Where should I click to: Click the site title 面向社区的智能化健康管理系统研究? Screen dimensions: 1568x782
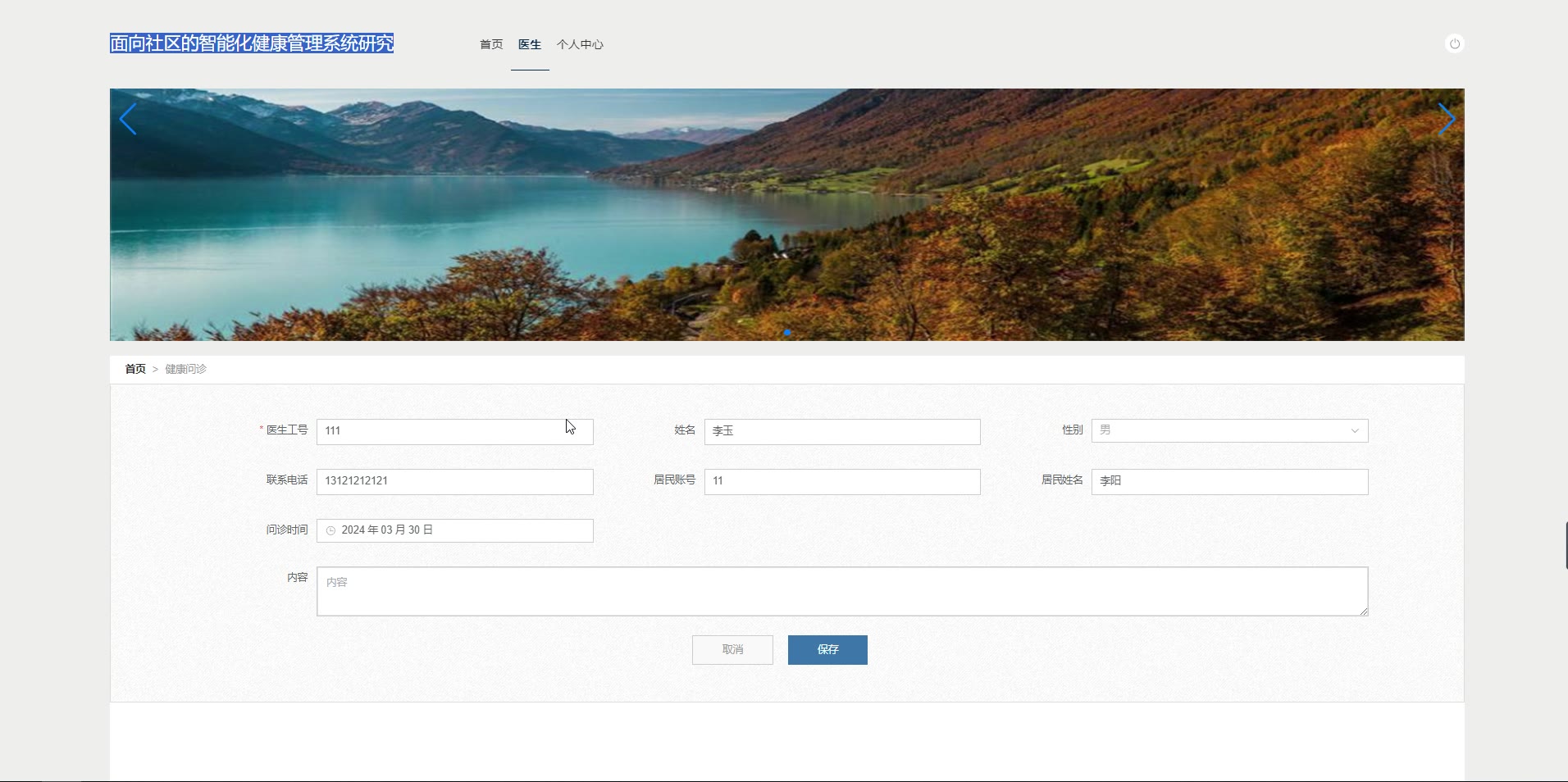click(x=252, y=43)
